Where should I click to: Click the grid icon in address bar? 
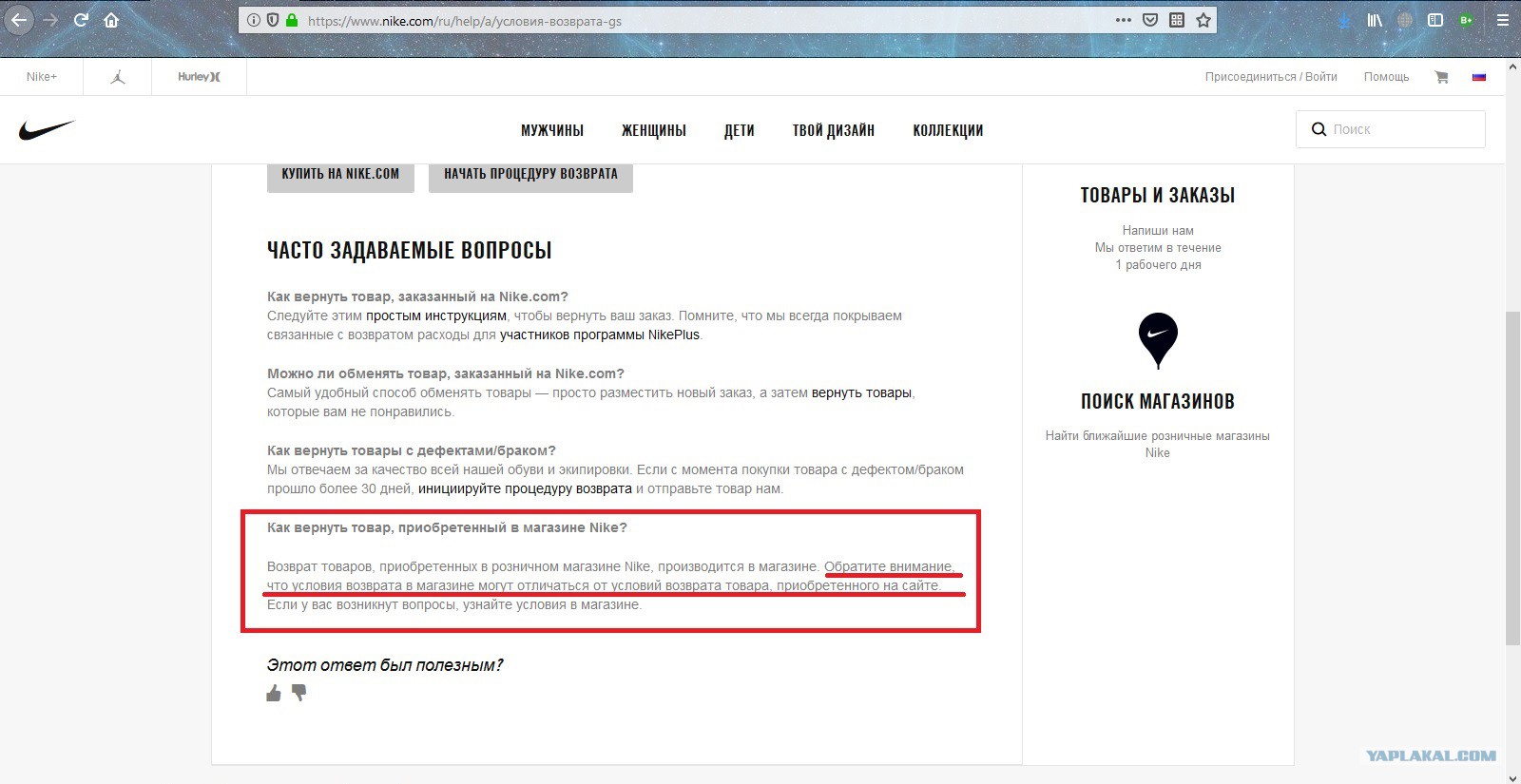(1177, 20)
